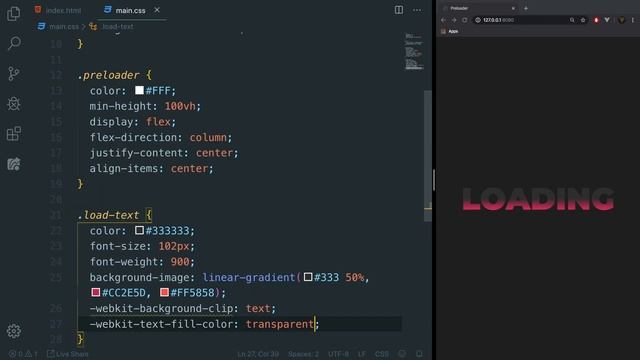
Task: Open the Live Share activity bar icon
Action: [13, 164]
